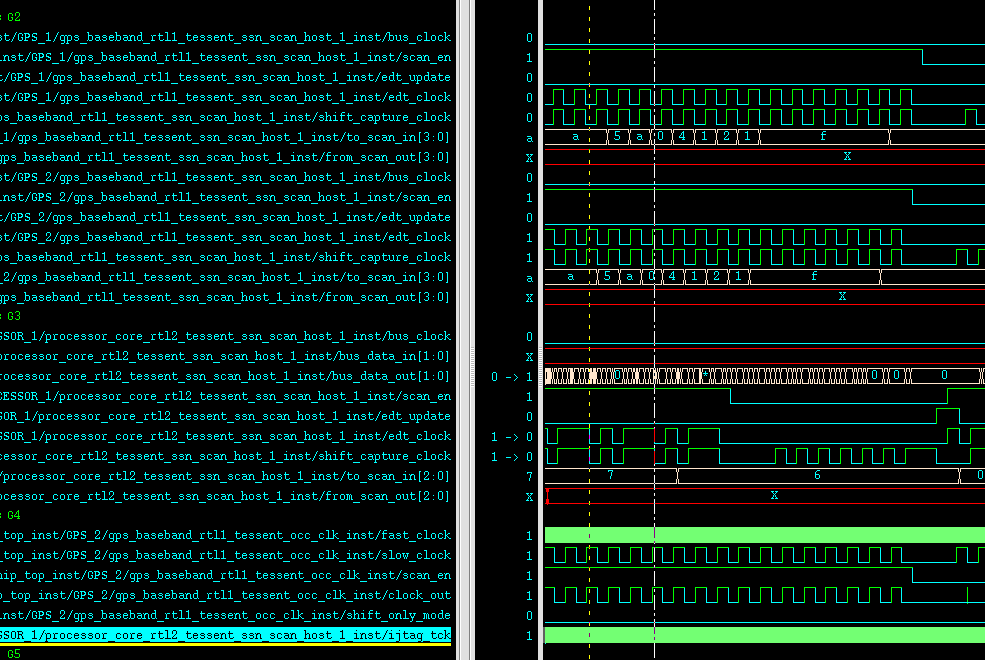985x660 pixels.
Task: Collapse the G4 signal group header
Action: click(x=12, y=515)
